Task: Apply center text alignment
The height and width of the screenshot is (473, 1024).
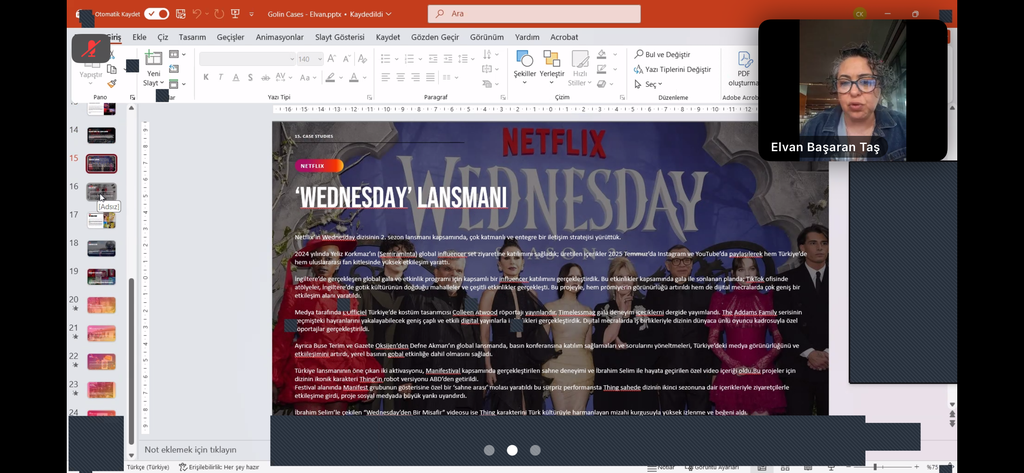Action: pyautogui.click(x=400, y=77)
